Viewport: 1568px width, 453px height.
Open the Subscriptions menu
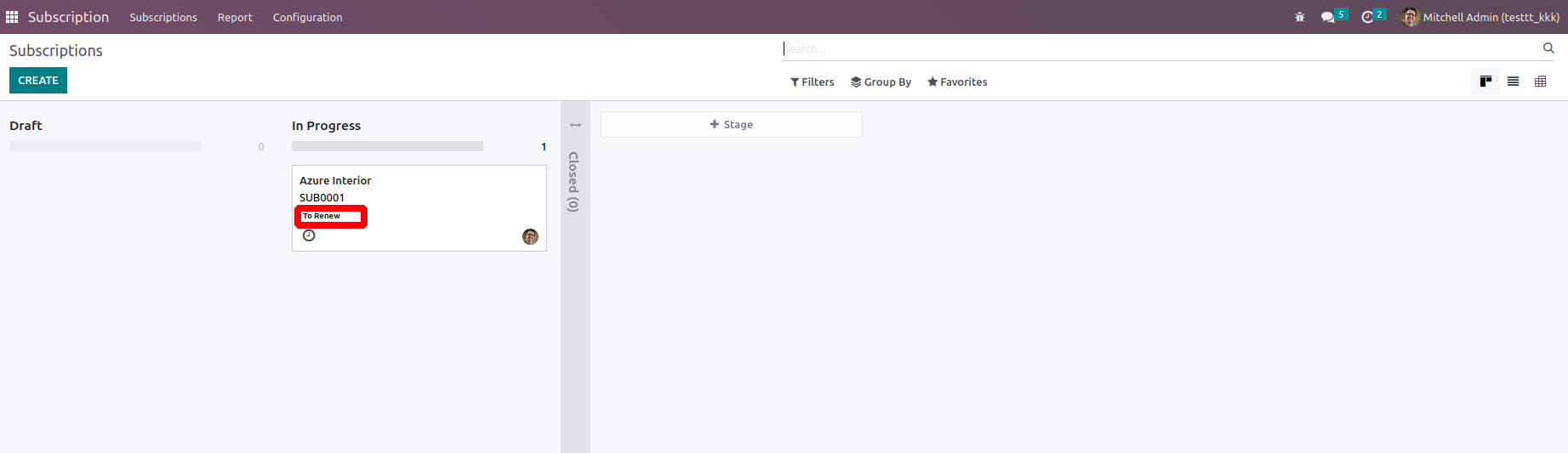[163, 17]
